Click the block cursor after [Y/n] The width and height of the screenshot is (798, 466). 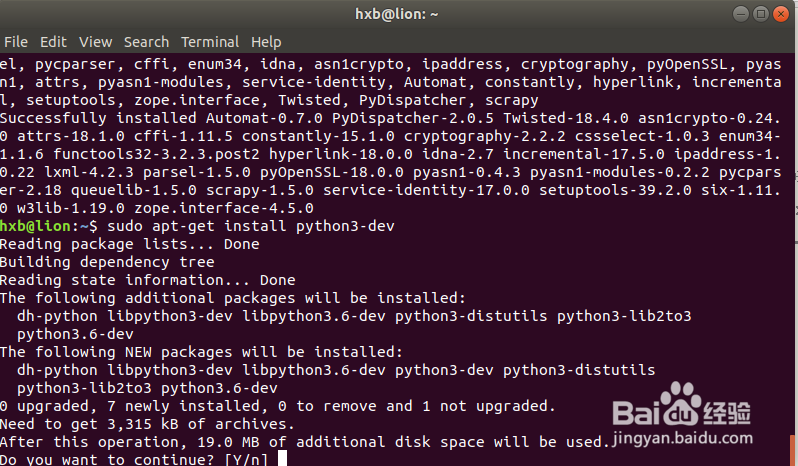coord(283,459)
